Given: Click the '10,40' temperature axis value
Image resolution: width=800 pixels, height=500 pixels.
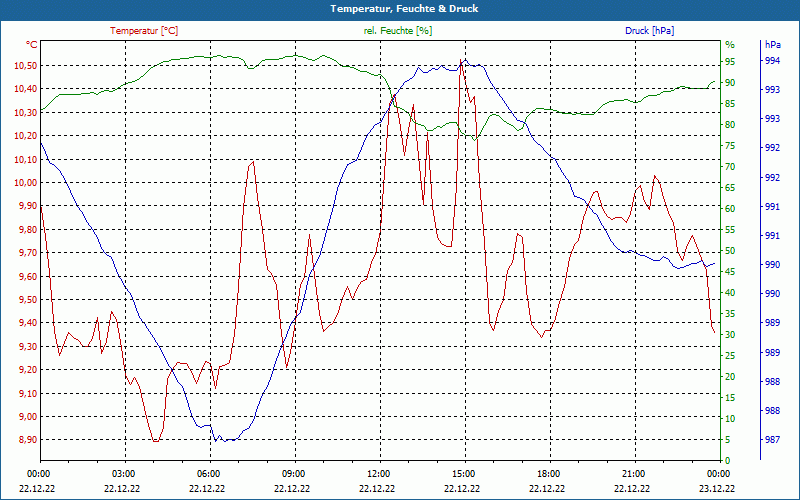Looking at the screenshot, I should [x=26, y=89].
